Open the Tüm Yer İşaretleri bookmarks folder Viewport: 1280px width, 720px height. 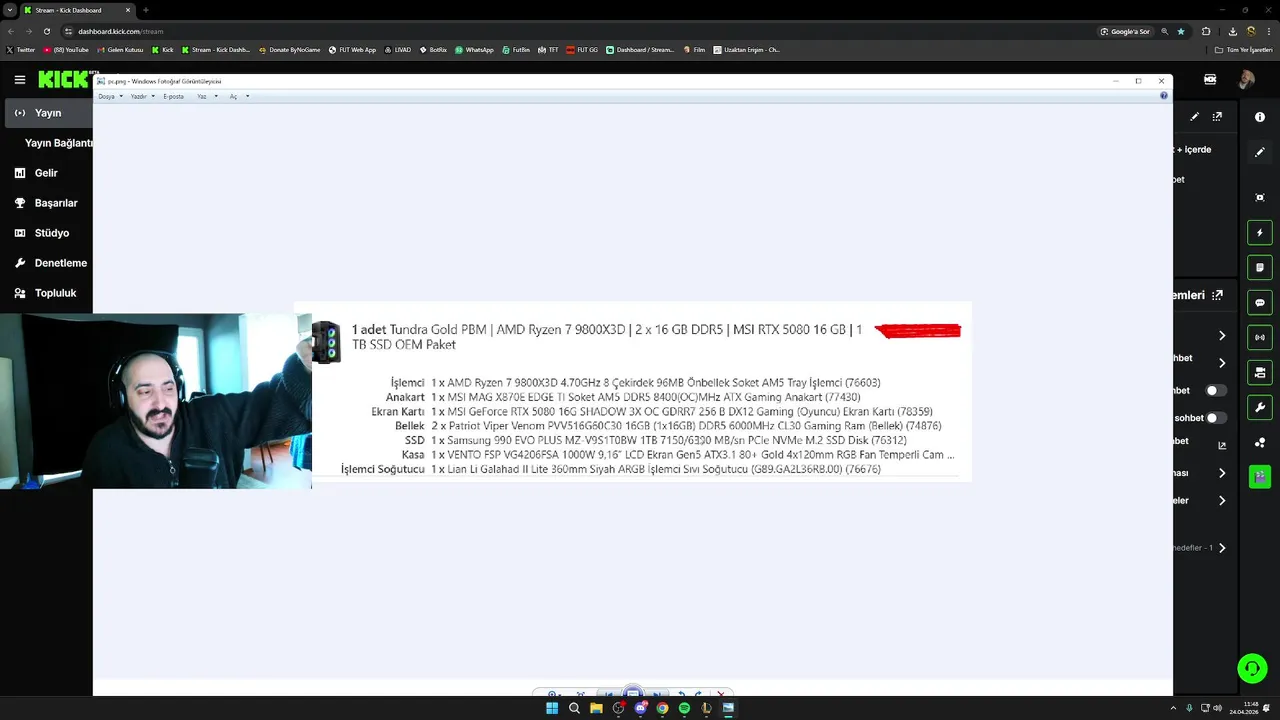pyautogui.click(x=1244, y=49)
